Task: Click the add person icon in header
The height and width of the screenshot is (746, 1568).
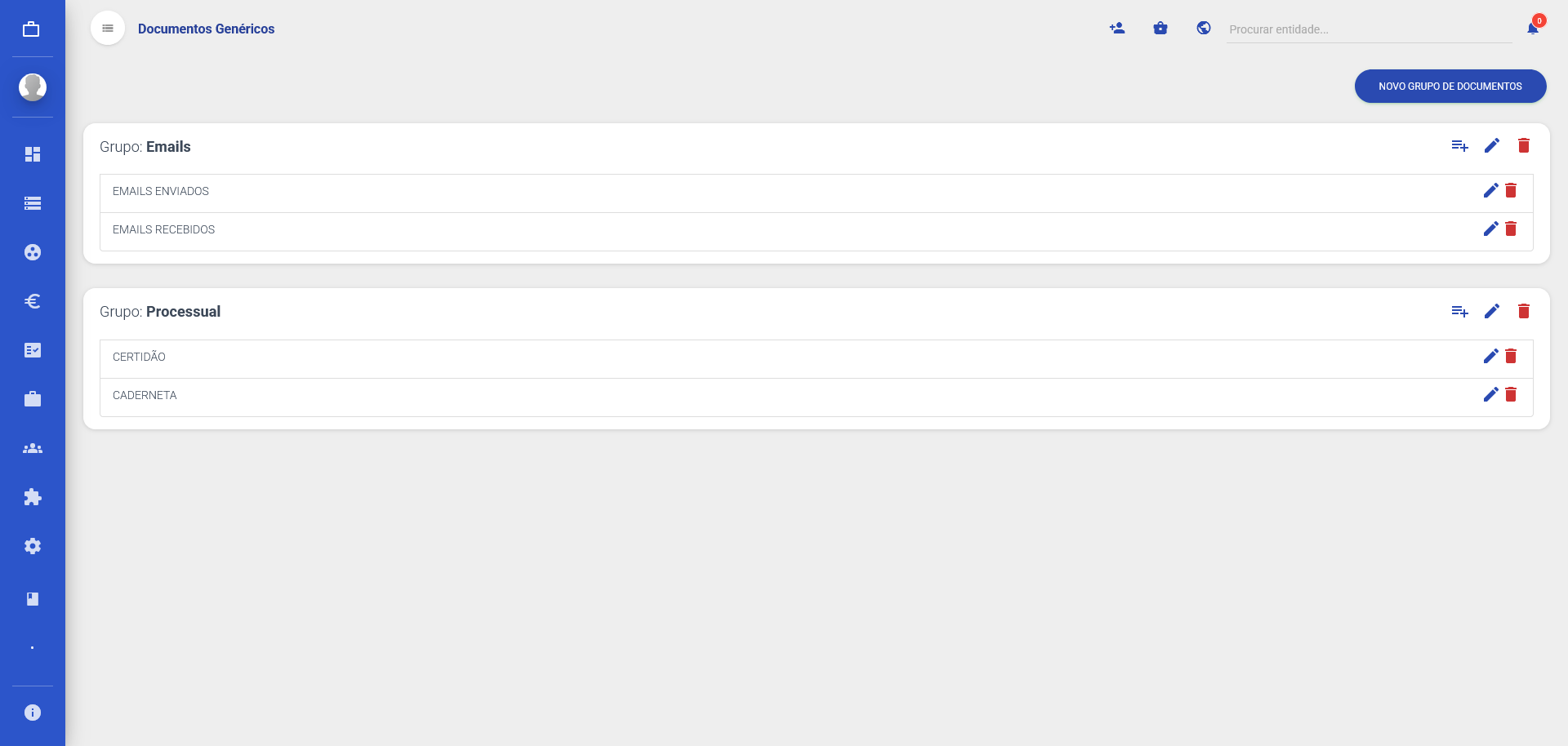Action: click(x=1117, y=29)
